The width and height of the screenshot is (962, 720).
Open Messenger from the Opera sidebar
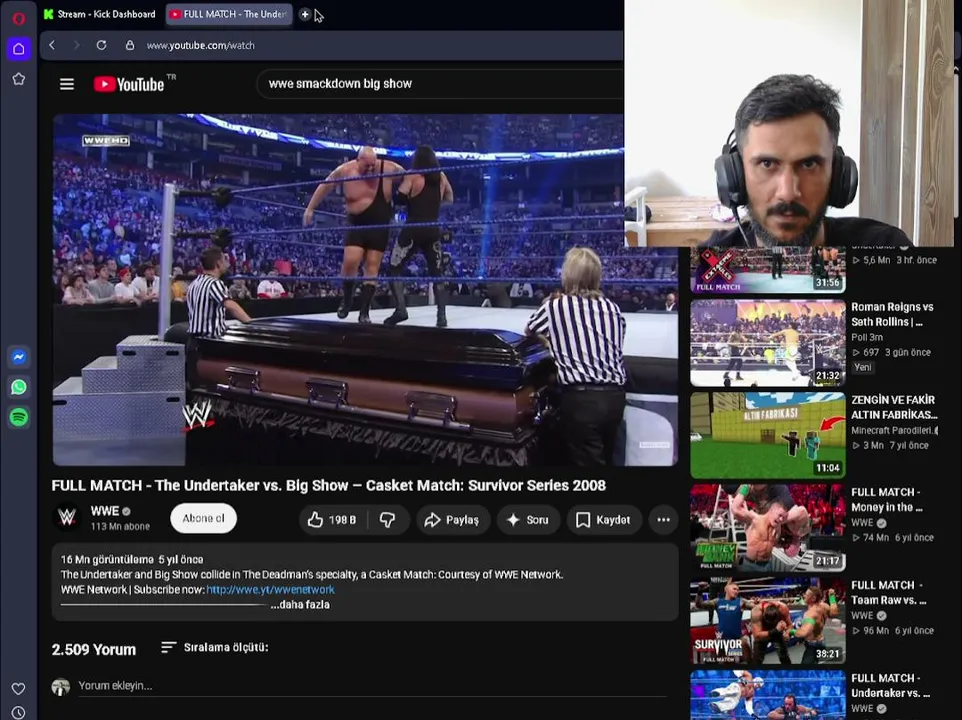(x=19, y=357)
